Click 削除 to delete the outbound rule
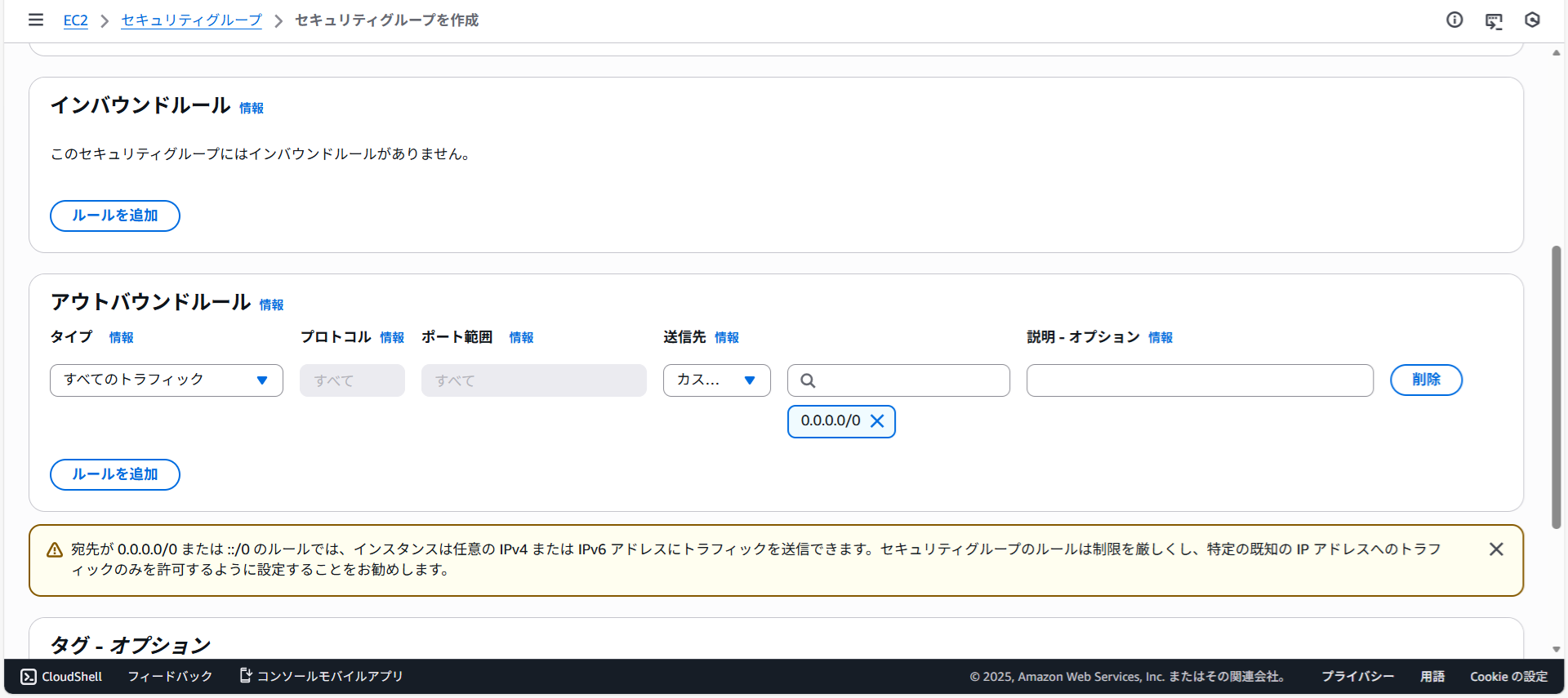Image resolution: width=1568 pixels, height=698 pixels. coord(1426,380)
